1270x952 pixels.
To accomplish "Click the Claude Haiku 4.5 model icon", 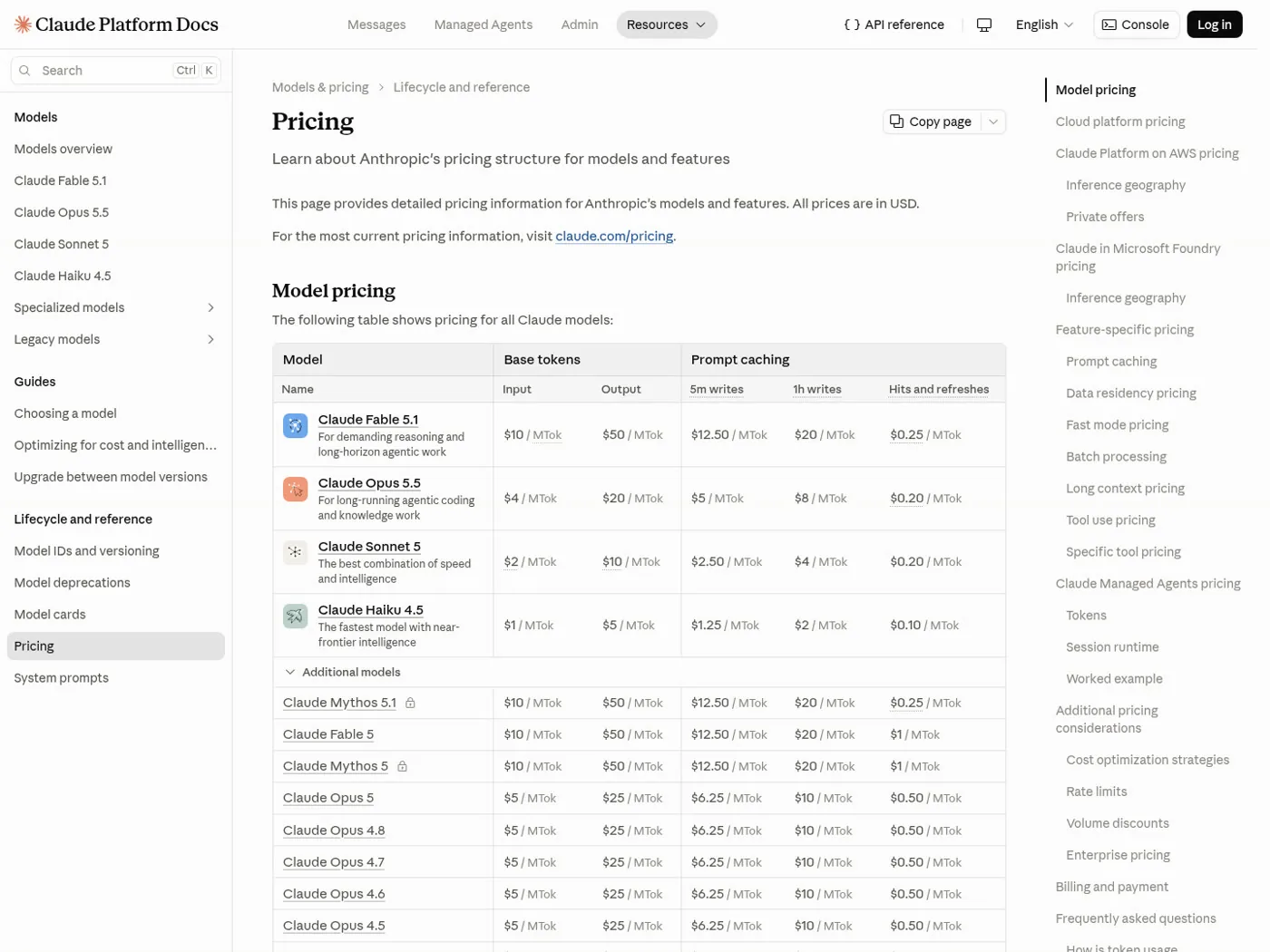I will point(295,616).
